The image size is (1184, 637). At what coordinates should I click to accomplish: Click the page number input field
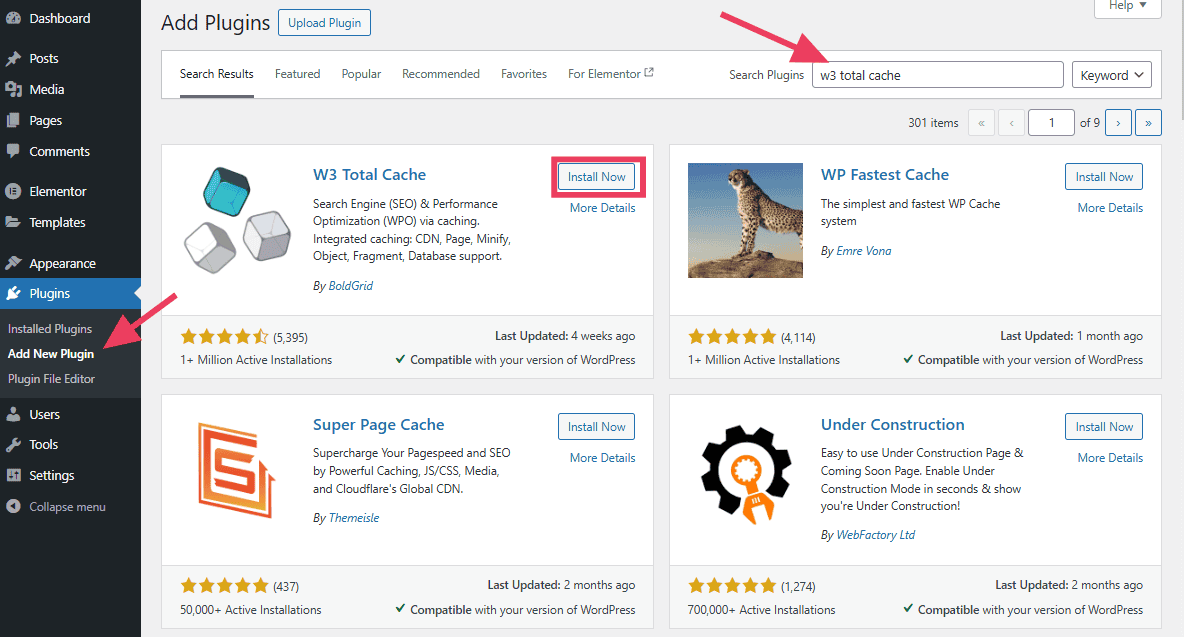pos(1051,122)
